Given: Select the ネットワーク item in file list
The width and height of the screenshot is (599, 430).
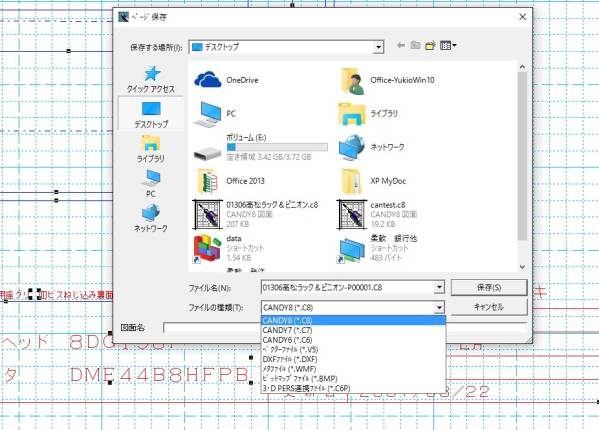Looking at the screenshot, I should point(371,147).
